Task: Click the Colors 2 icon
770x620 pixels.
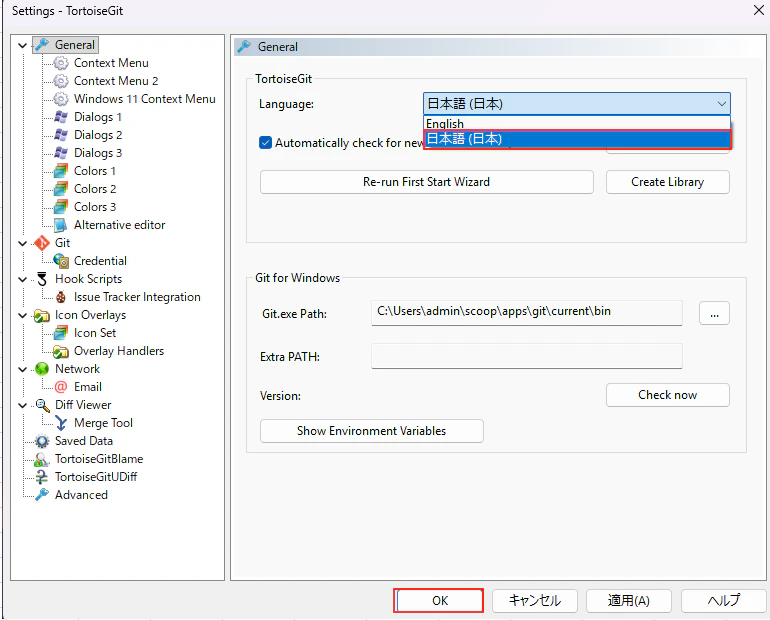Action: (x=61, y=189)
